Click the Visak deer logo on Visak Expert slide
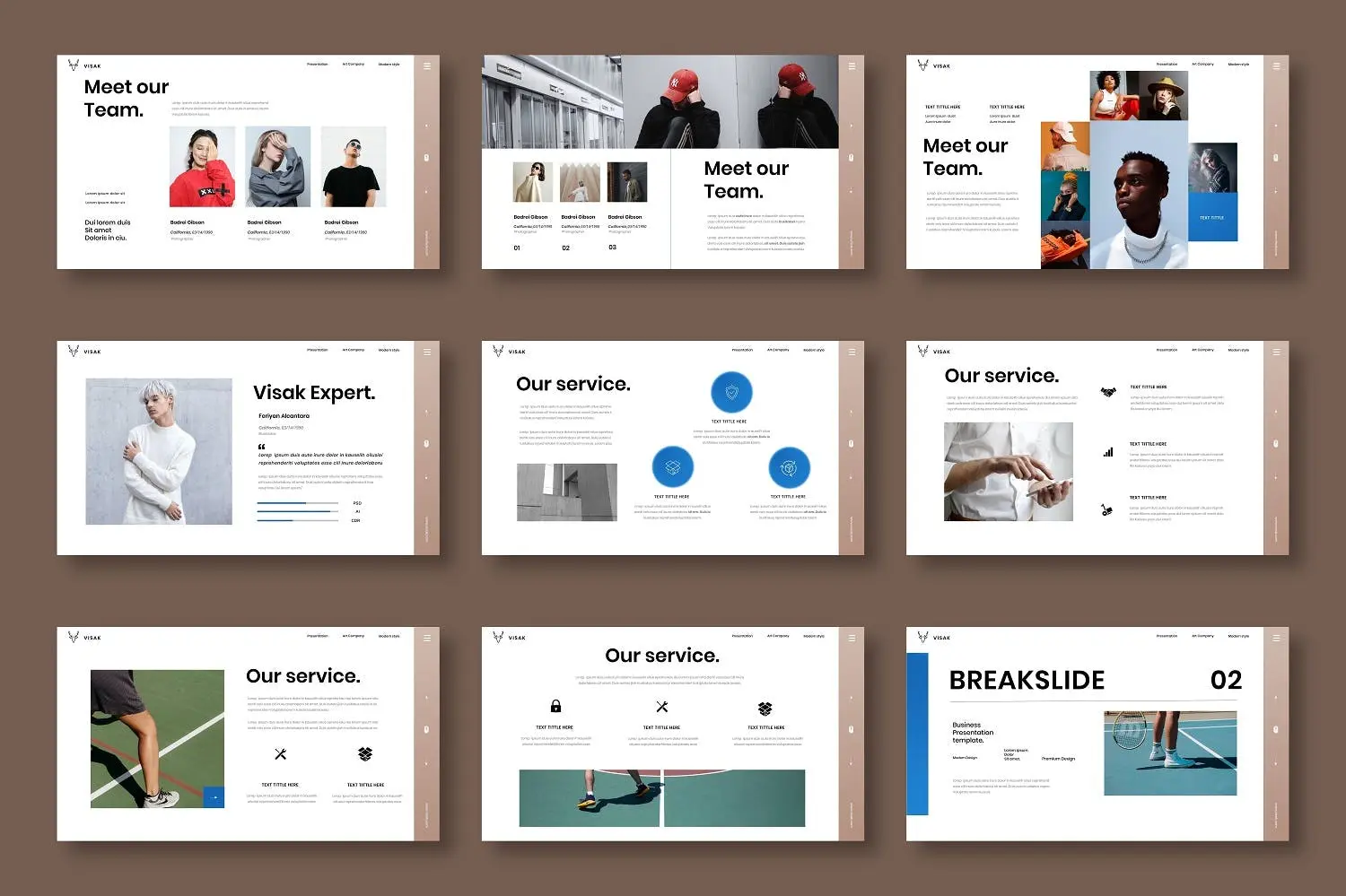The image size is (1346, 896). click(x=74, y=351)
